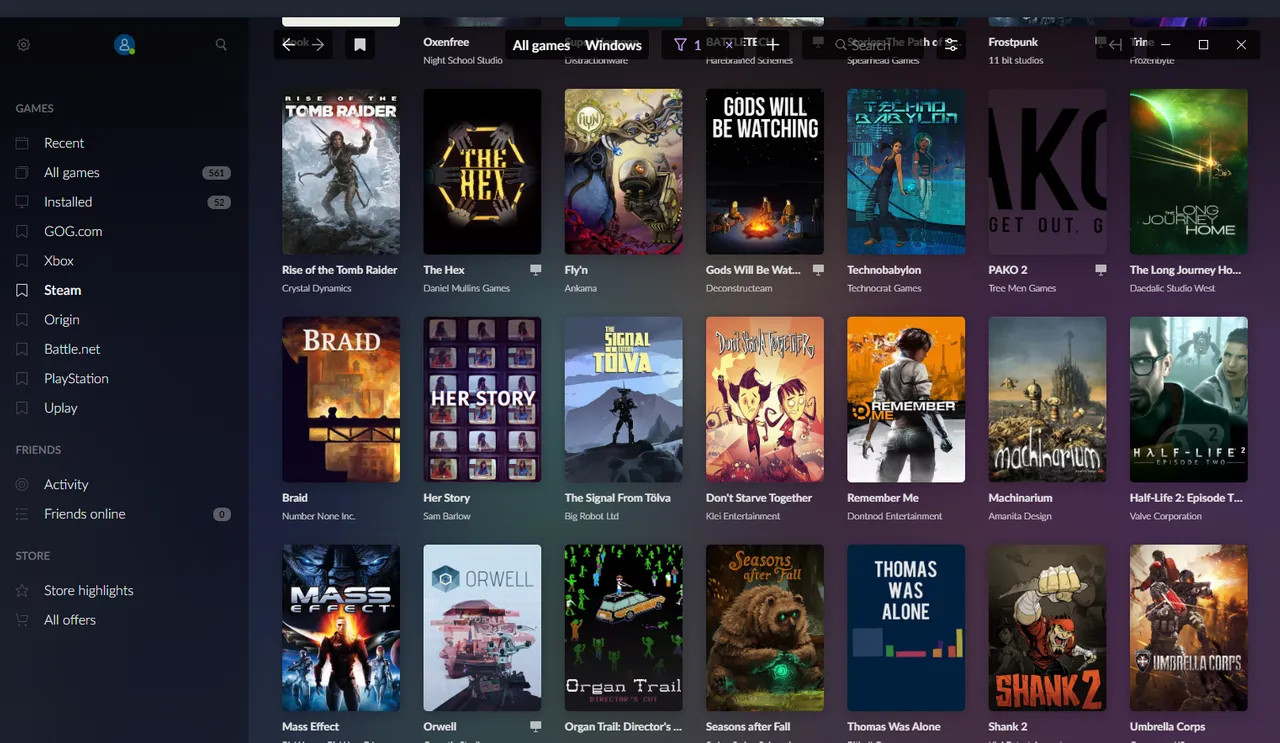Viewport: 1280px width, 743px height.
Task: Click the 561 count badge
Action: [216, 173]
